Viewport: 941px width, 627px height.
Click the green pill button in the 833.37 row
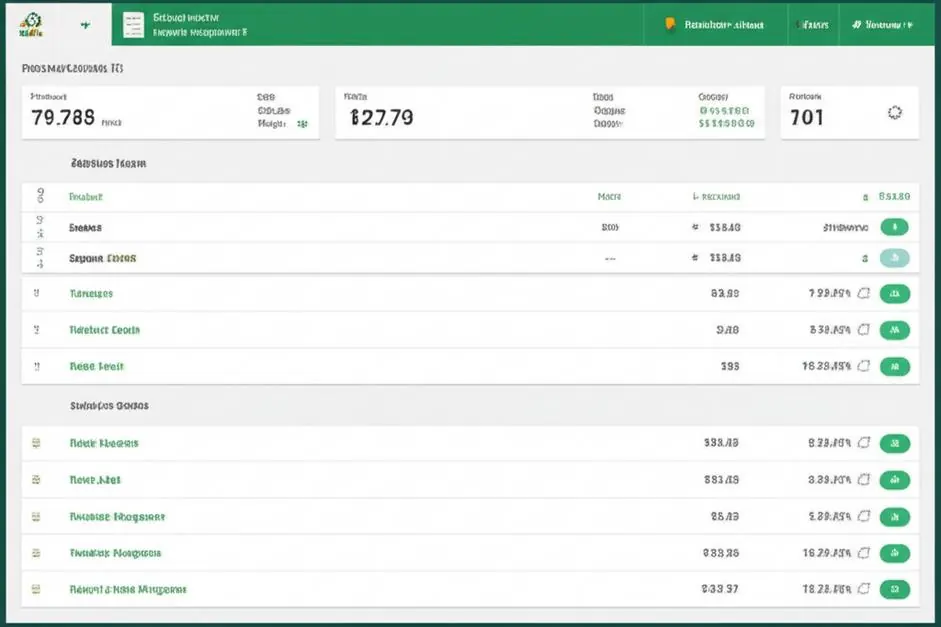[895, 590]
